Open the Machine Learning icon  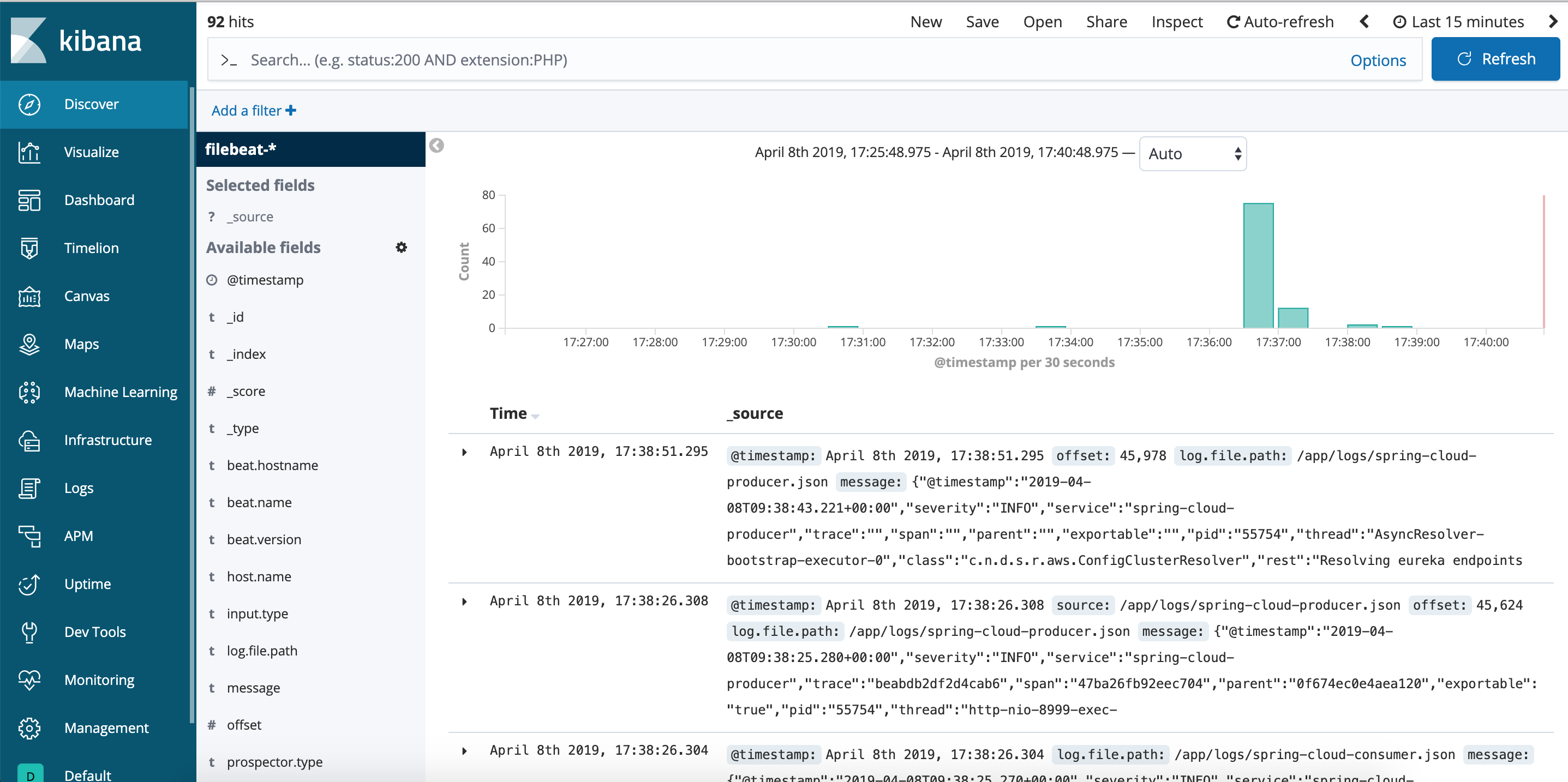(x=29, y=393)
